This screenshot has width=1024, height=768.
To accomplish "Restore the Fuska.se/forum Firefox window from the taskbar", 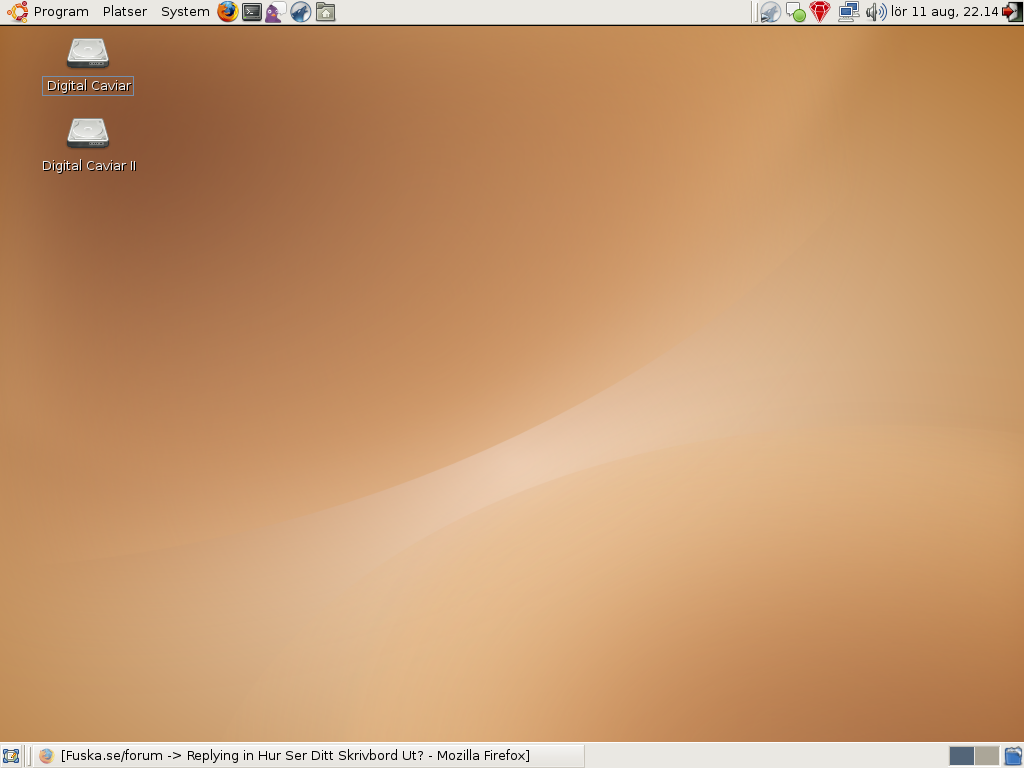I will pos(308,756).
